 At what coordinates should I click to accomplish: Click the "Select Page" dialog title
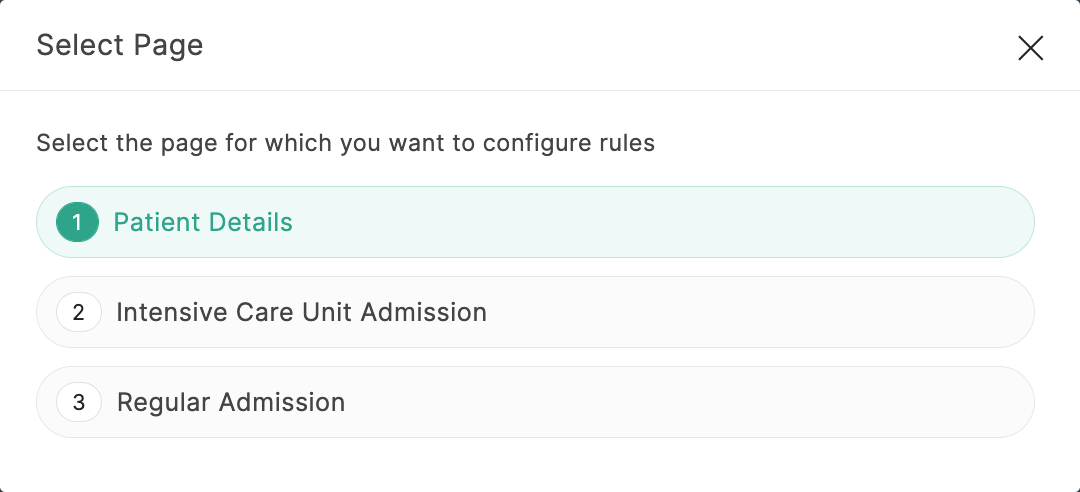pyautogui.click(x=120, y=45)
